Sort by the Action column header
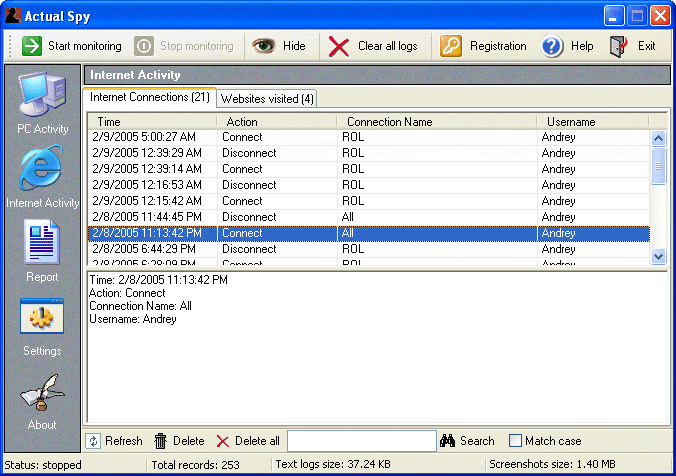 pos(277,122)
